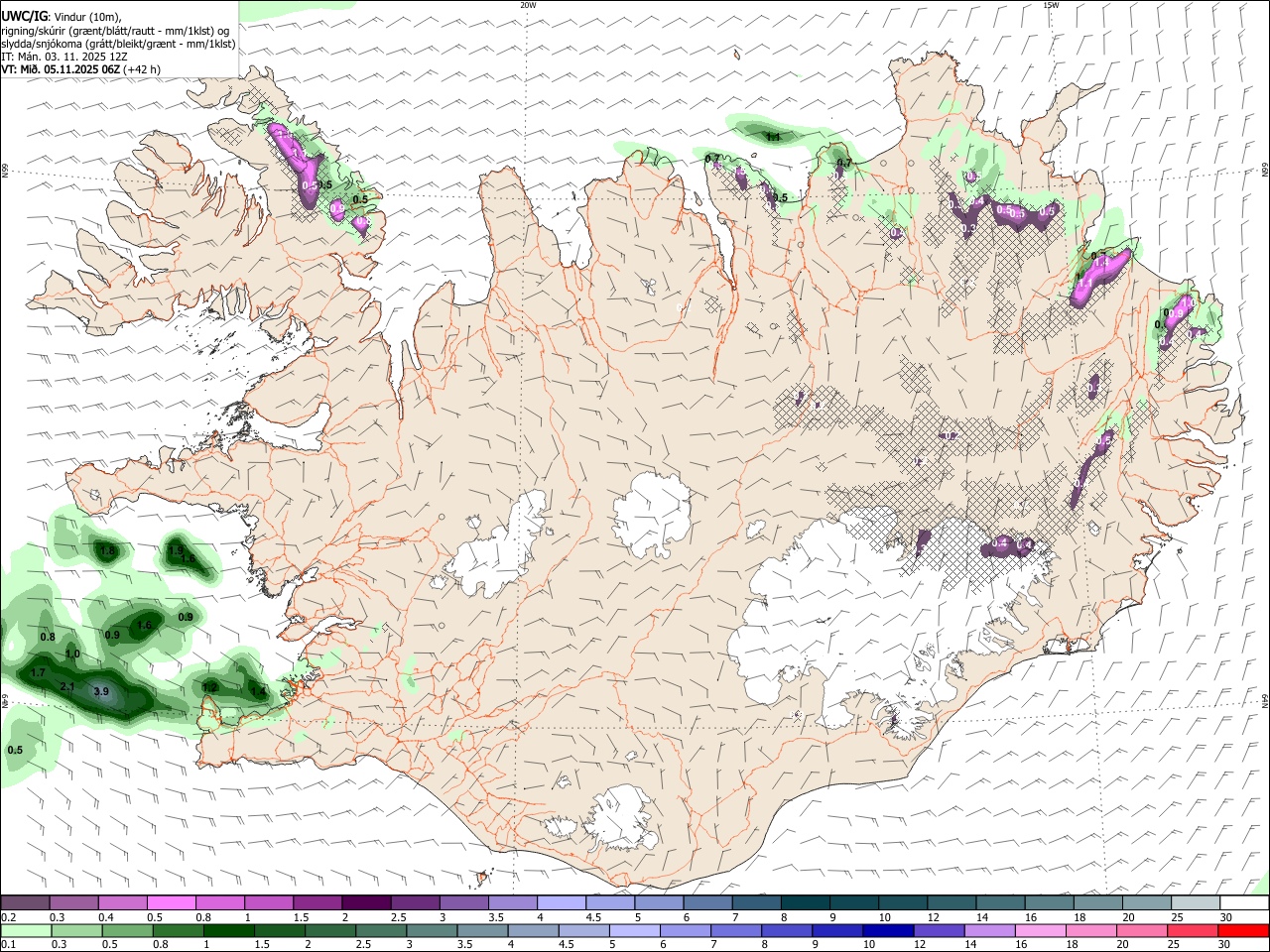Click the '1.0' rainfall value label
The width and height of the screenshot is (1270, 952).
[x=71, y=654]
